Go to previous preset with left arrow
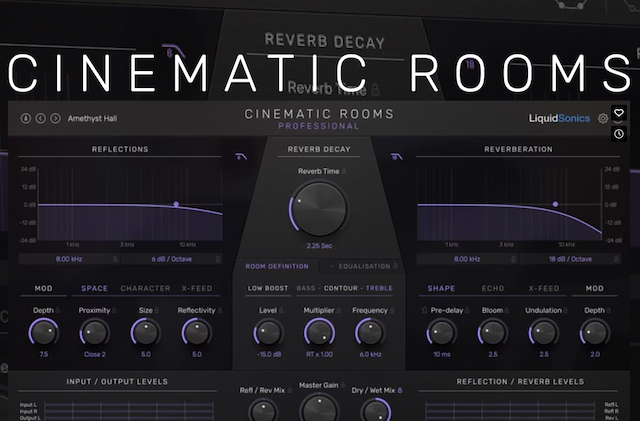The width and height of the screenshot is (640, 421). click(40, 118)
